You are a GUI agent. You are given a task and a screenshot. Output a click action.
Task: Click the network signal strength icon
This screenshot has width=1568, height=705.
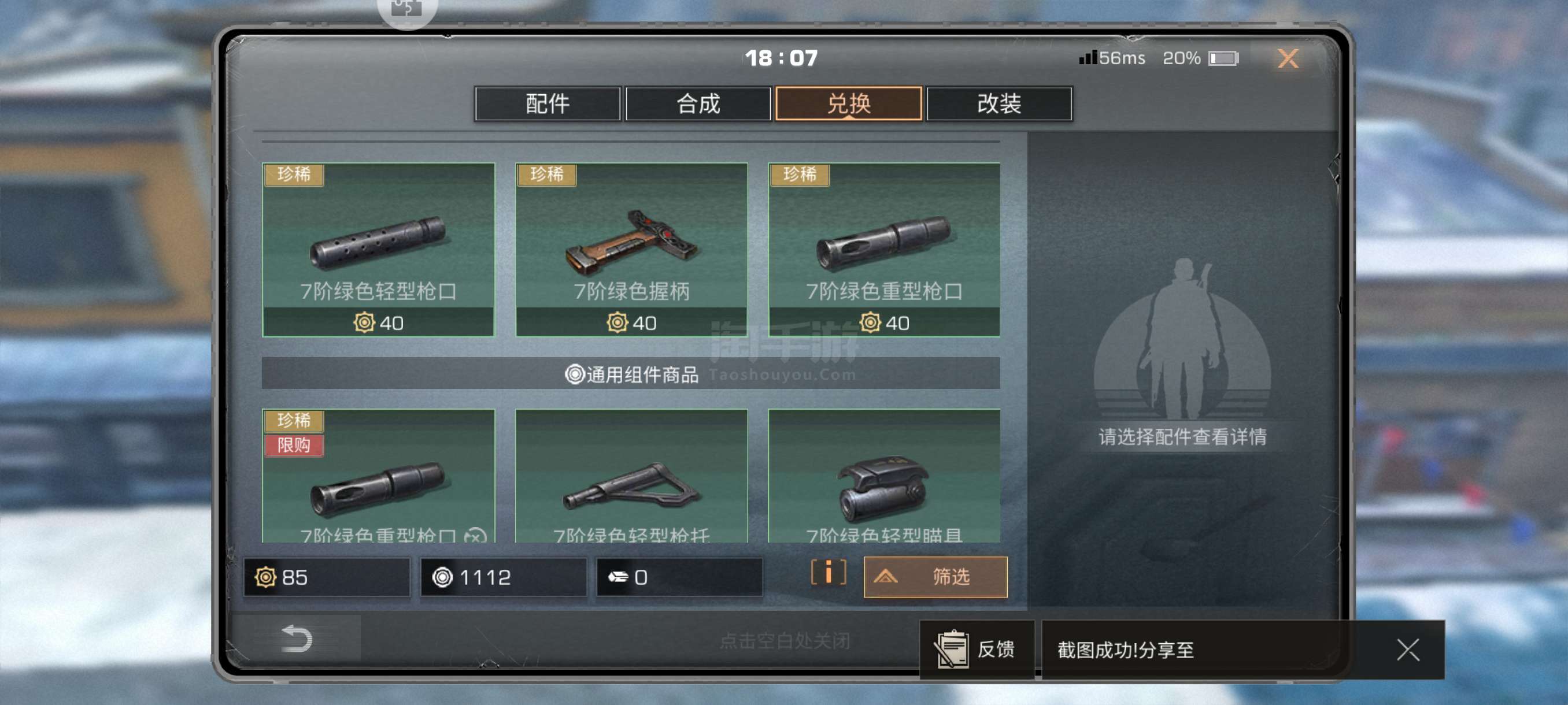pyautogui.click(x=1088, y=58)
